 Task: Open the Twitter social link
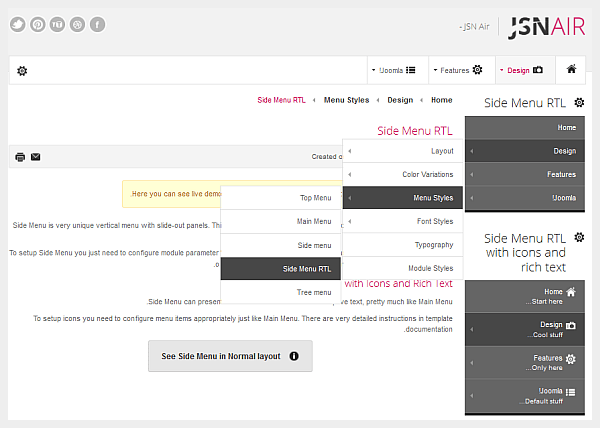coord(17,25)
